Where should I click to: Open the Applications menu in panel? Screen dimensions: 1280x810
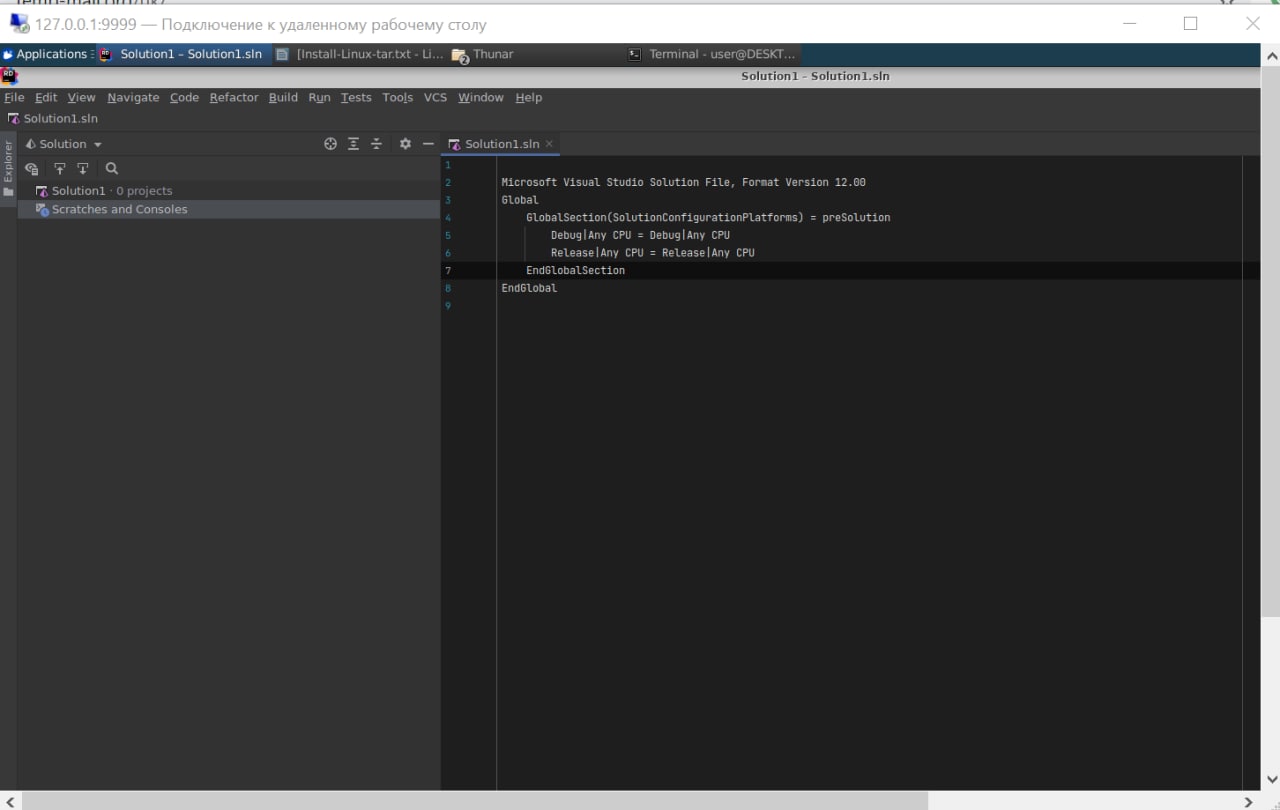pyautogui.click(x=45, y=54)
